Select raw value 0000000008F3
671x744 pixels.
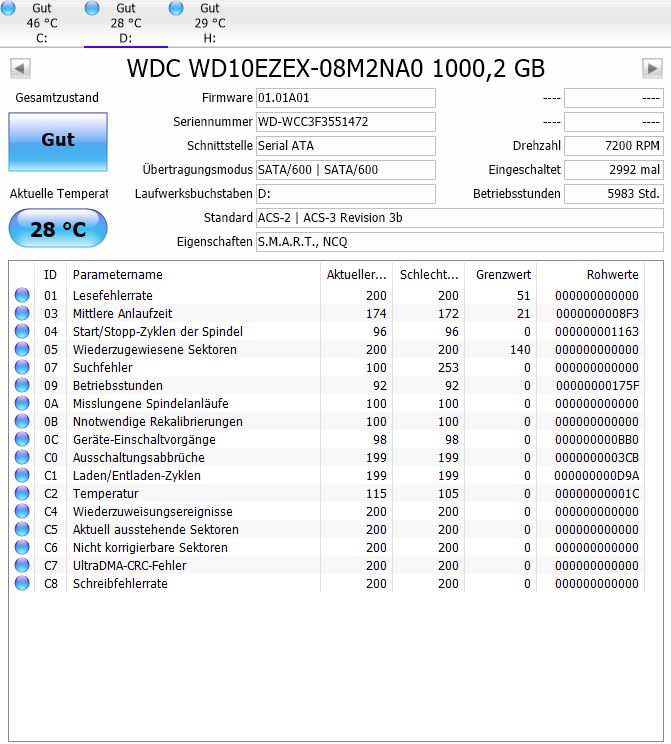click(x=597, y=314)
